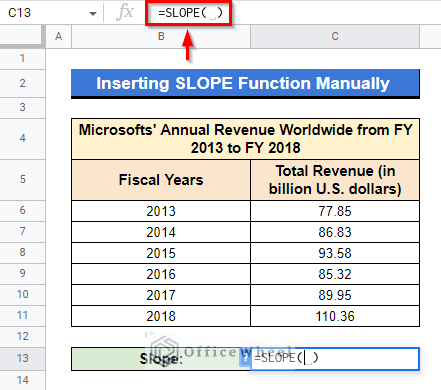Select column A header

[58, 36]
